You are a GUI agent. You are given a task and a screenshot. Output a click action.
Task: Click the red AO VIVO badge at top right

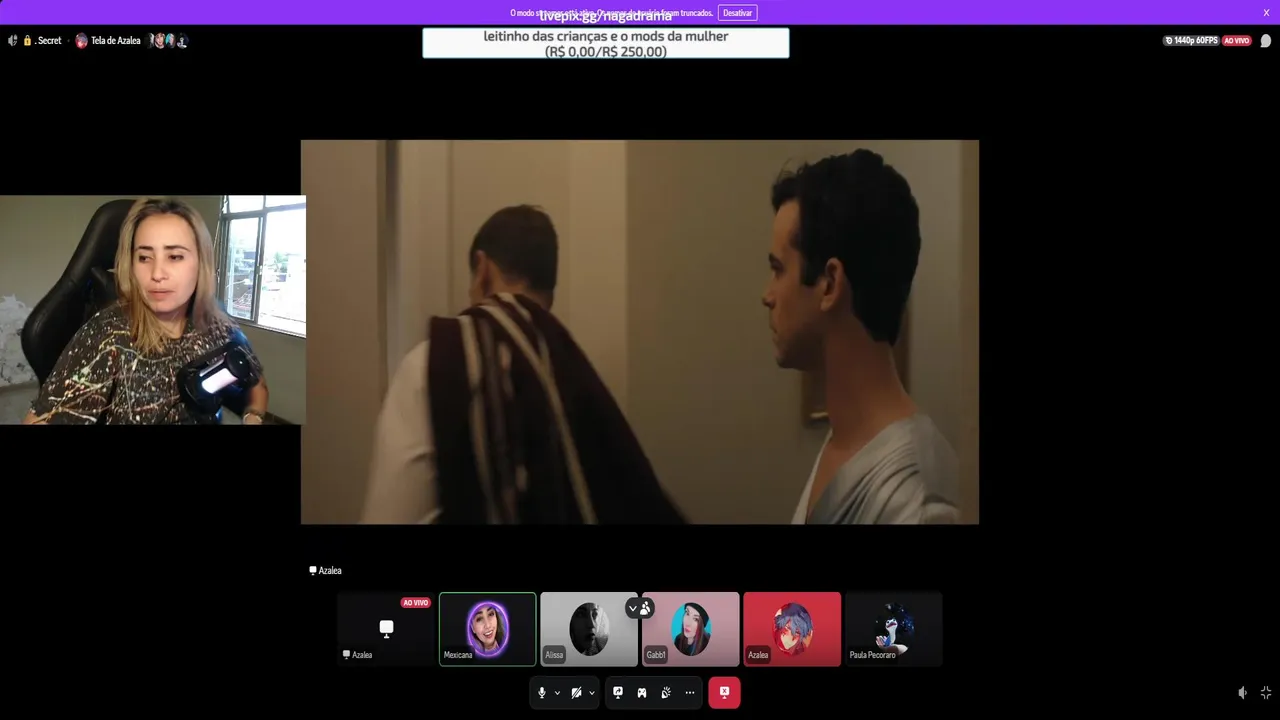(x=1236, y=41)
